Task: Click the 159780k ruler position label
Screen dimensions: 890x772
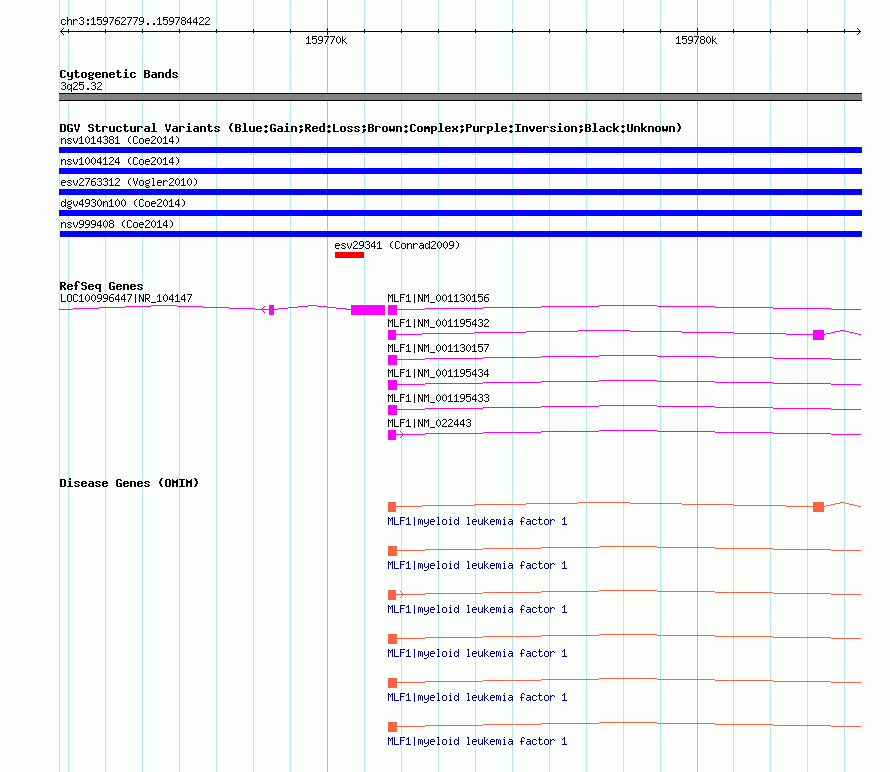Action: 696,40
